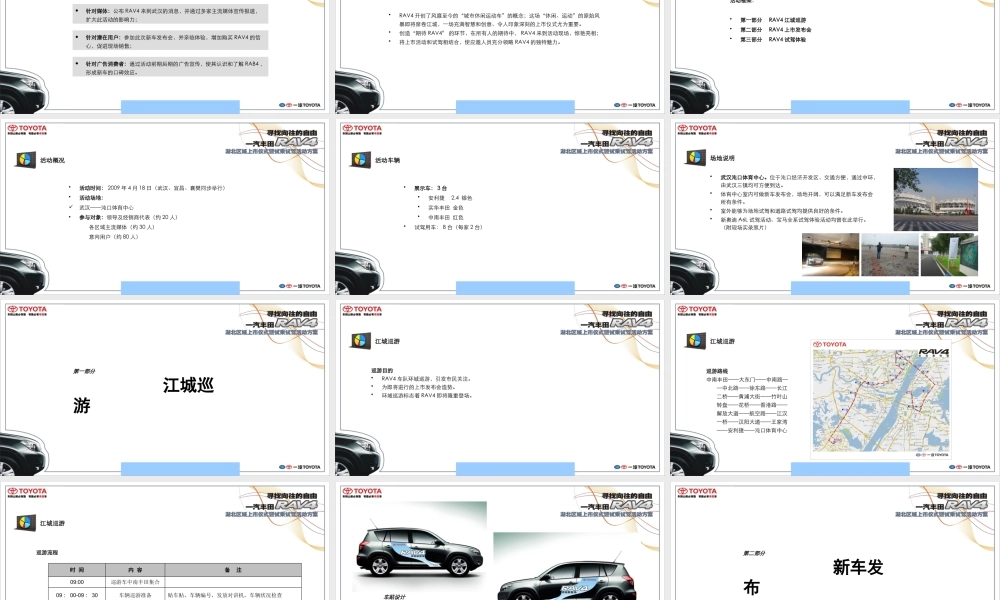1000x600 pixels.
Task: Click the 参与对象 领导及经销商代表 line
Action: click(x=128, y=217)
